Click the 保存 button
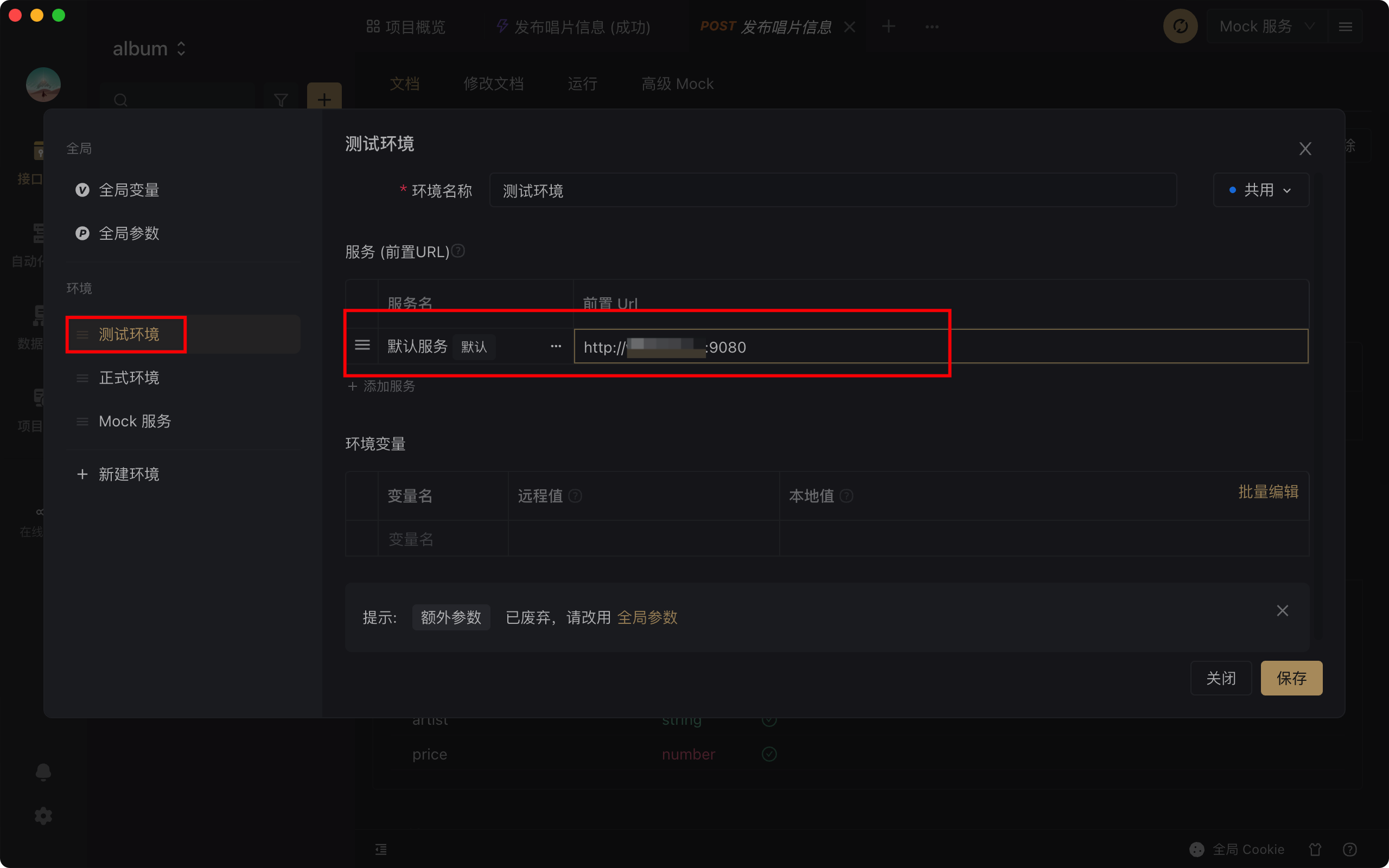 [x=1291, y=678]
